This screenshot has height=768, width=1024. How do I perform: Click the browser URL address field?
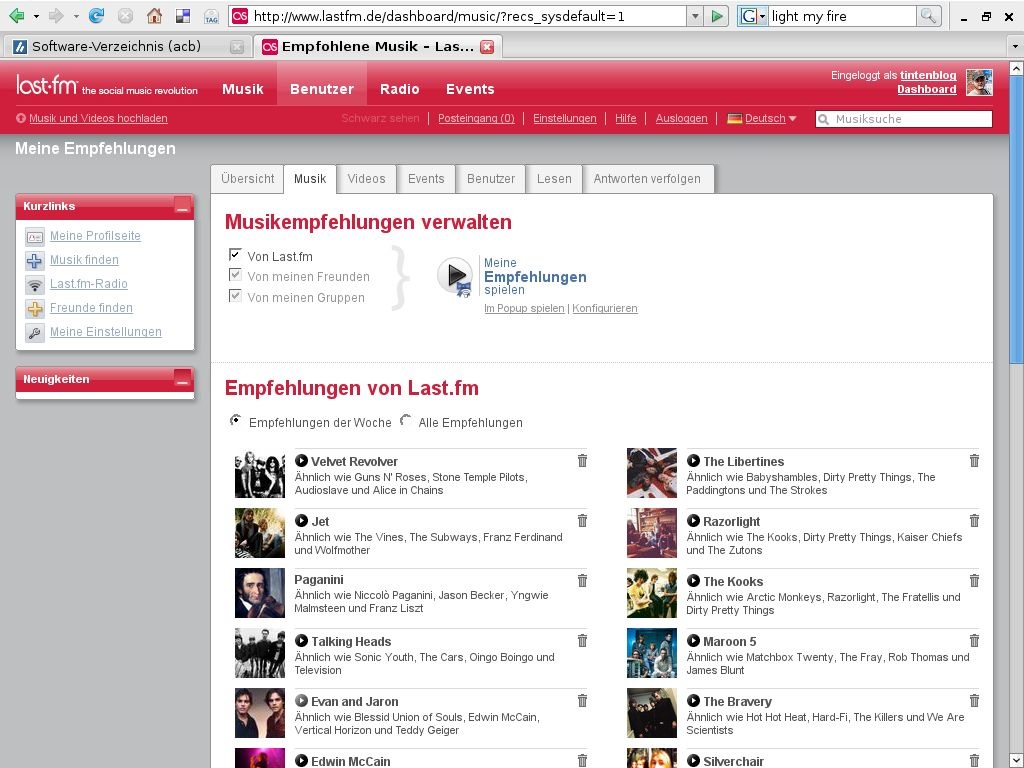coord(459,16)
